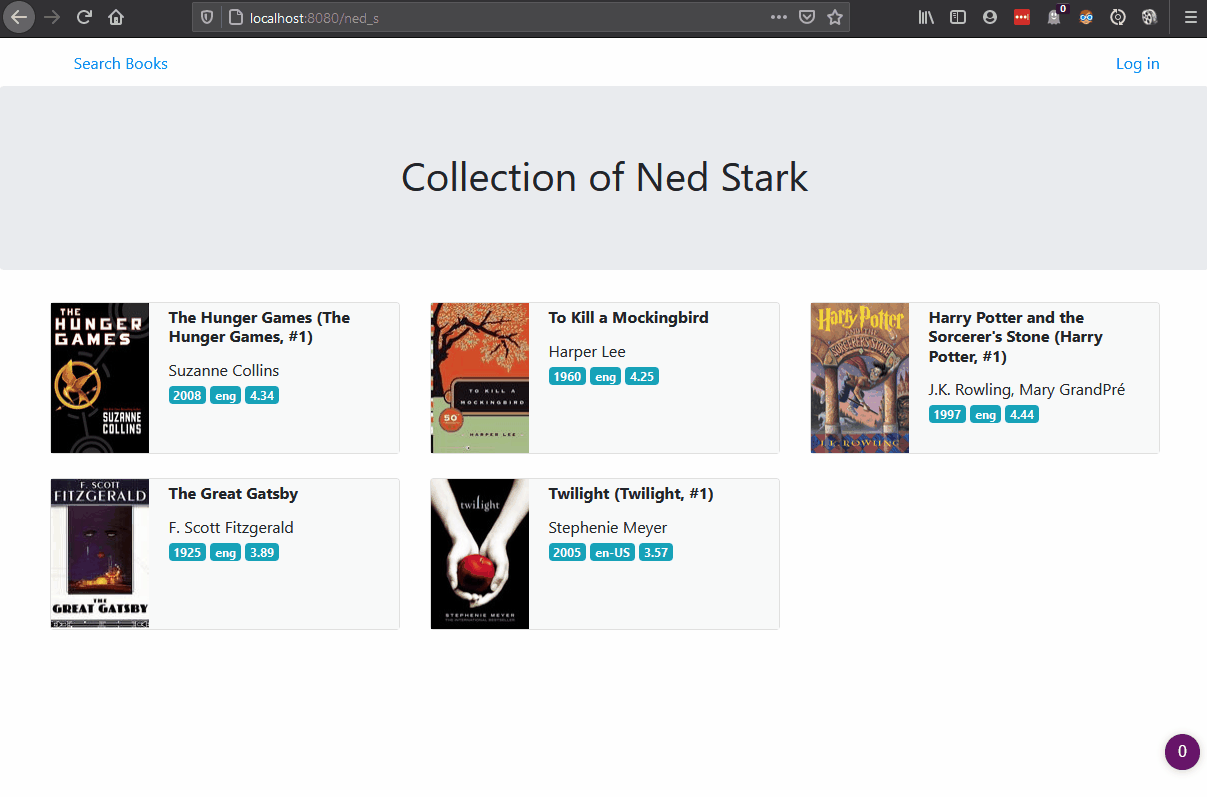Click the Twilight book cover image
1207x797 pixels.
(x=480, y=554)
